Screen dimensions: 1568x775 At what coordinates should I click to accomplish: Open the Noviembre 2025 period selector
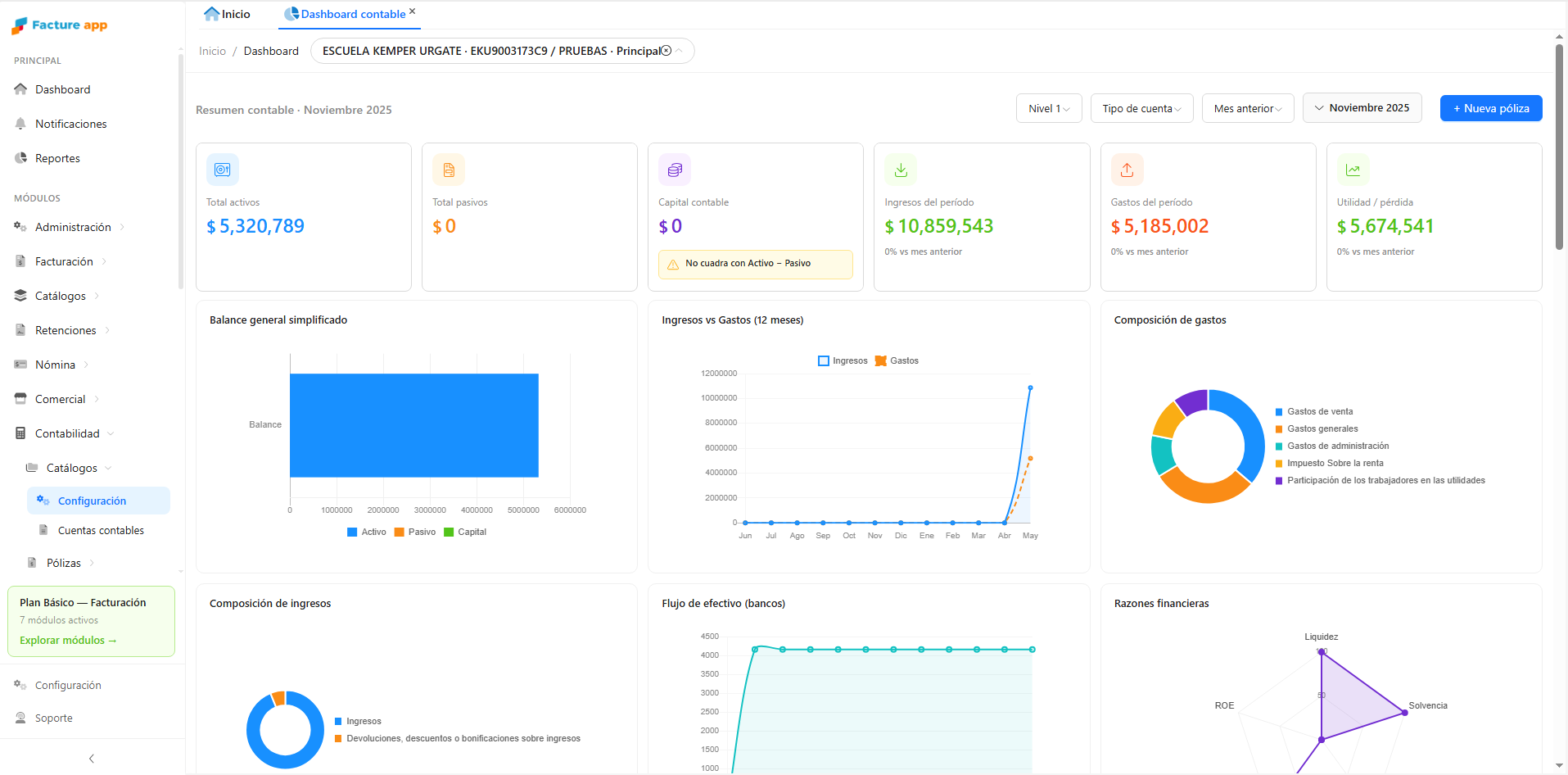1362,107
